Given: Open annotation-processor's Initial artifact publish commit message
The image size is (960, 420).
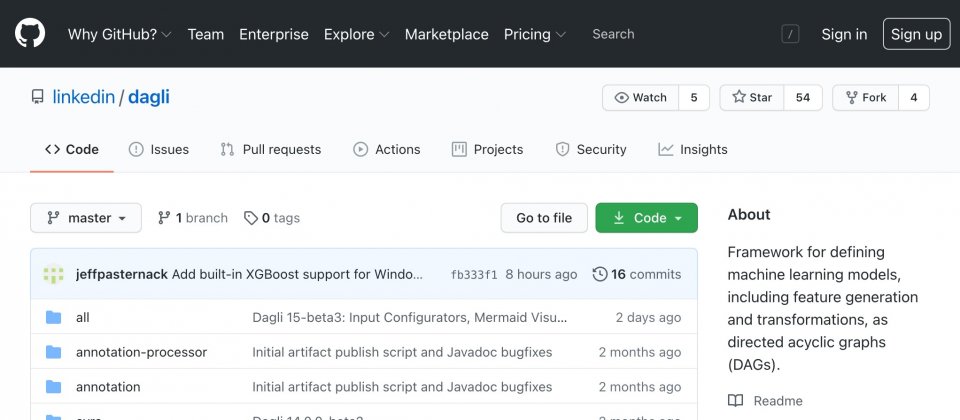Looking at the screenshot, I should (x=402, y=352).
